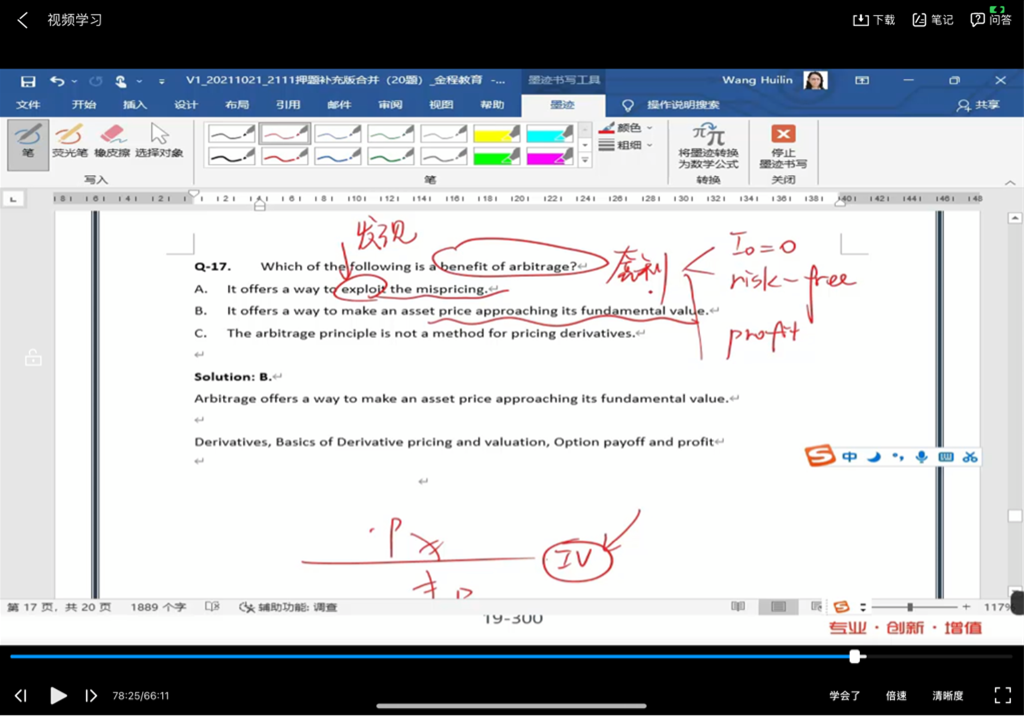Switch to the 视图 ribbon tab
The image size is (1024, 716).
tap(441, 105)
